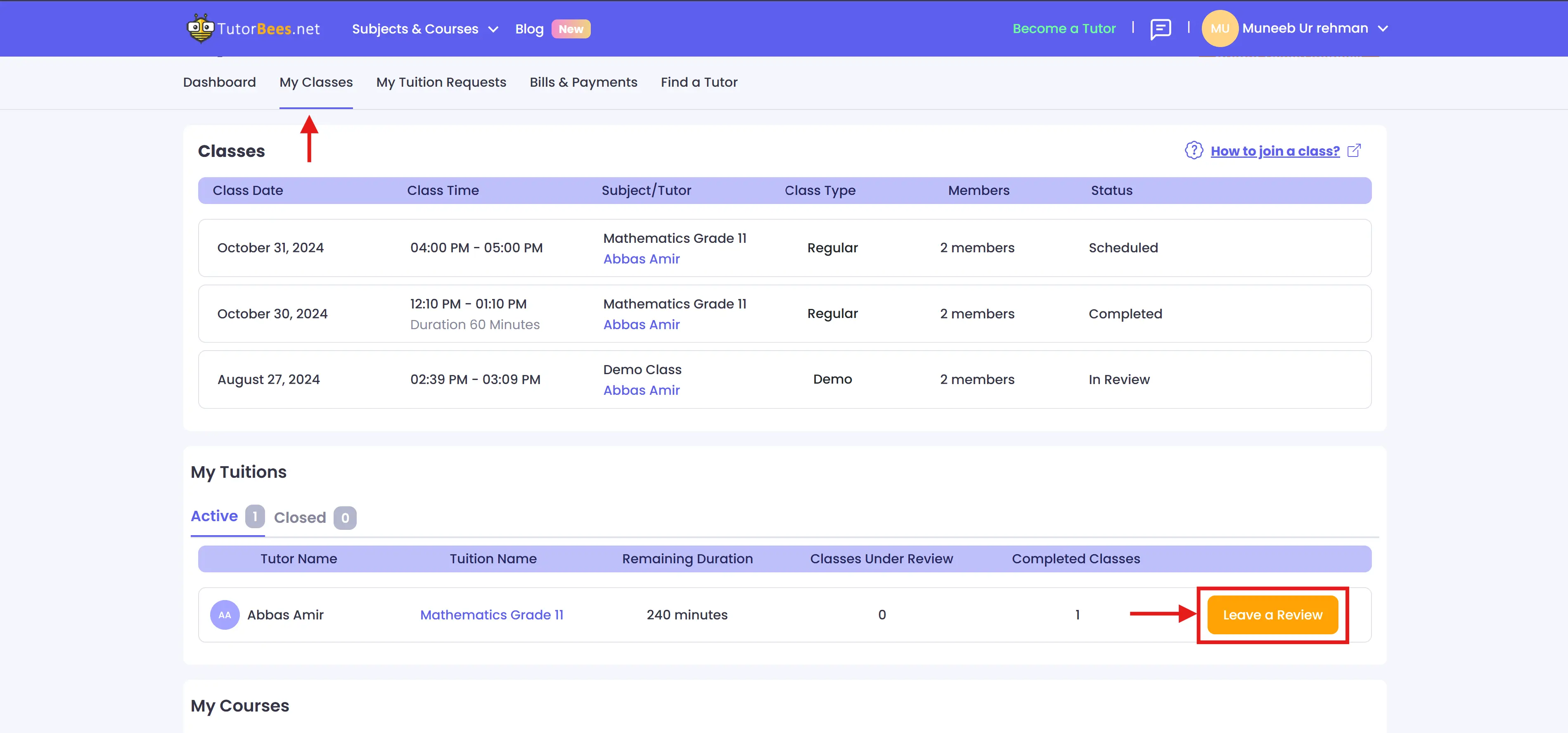Open How to join a class link
1568x733 pixels.
point(1274,151)
